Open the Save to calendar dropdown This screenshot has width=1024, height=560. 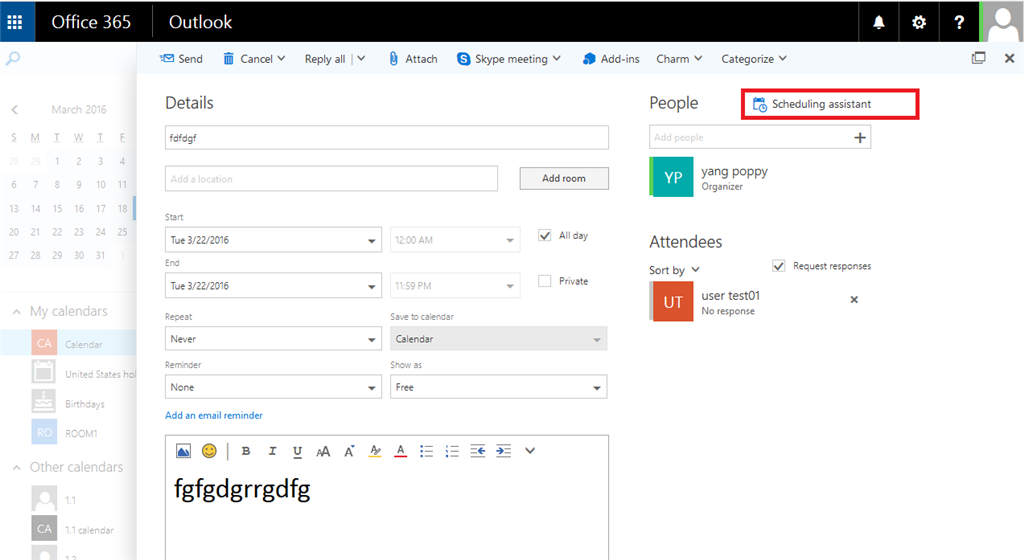[499, 339]
